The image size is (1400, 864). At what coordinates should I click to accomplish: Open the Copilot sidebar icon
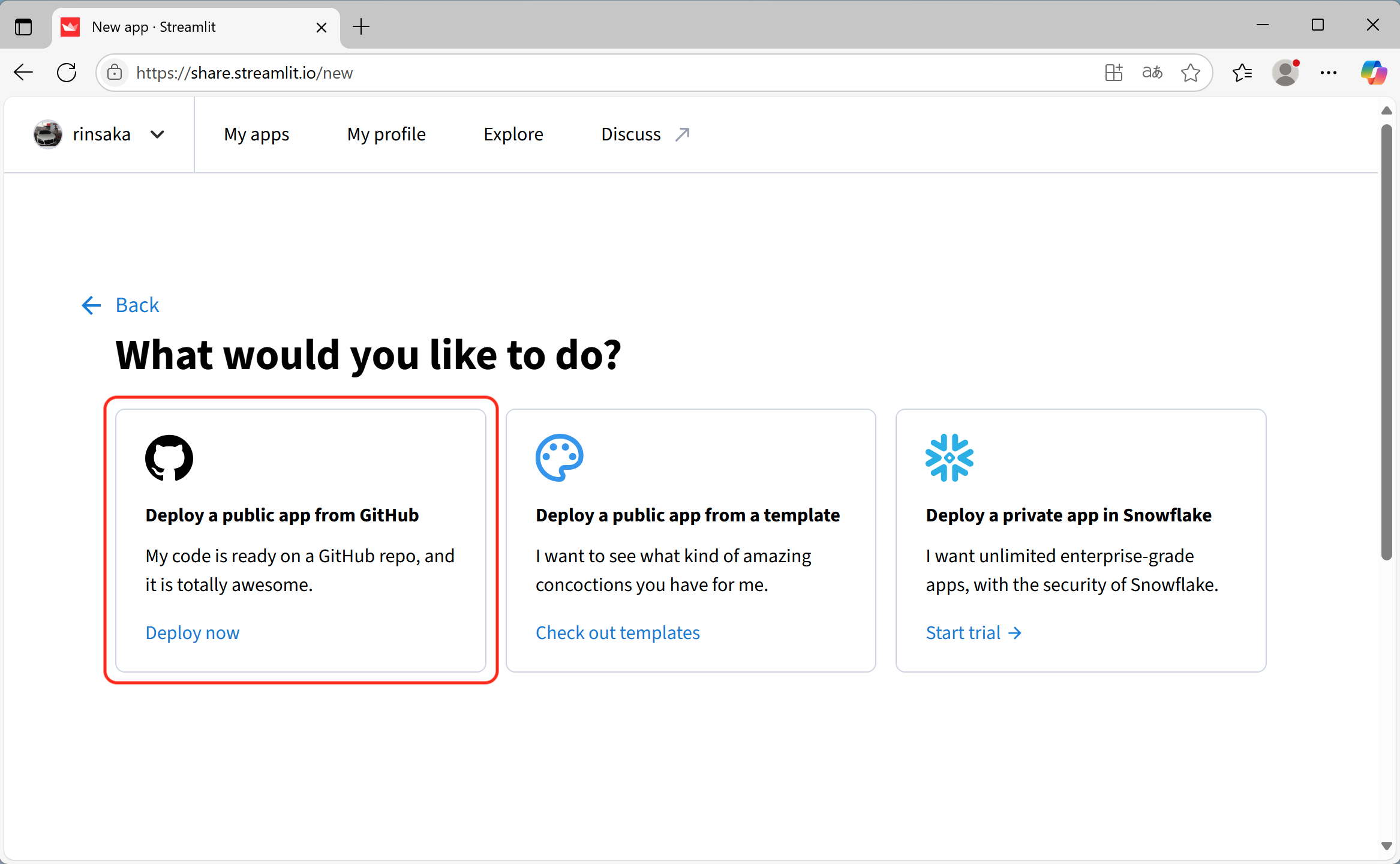tap(1374, 73)
